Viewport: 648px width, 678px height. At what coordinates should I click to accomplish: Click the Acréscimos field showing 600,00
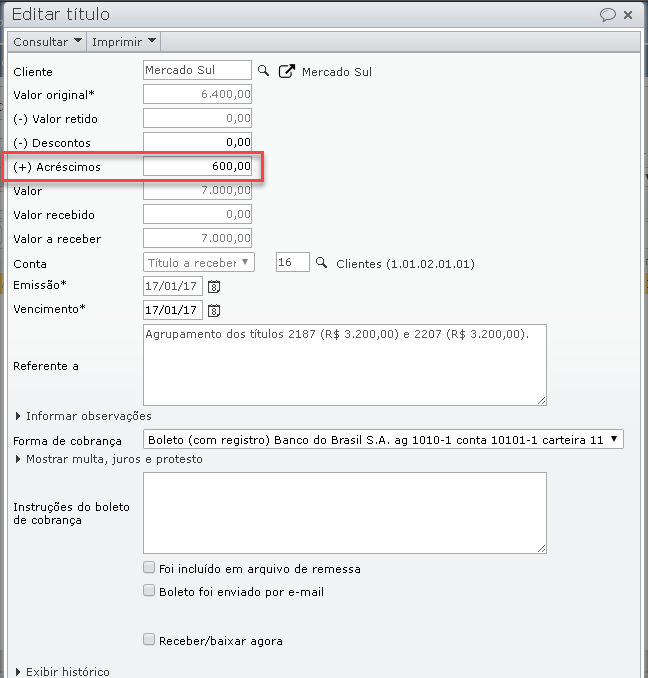tap(197, 166)
